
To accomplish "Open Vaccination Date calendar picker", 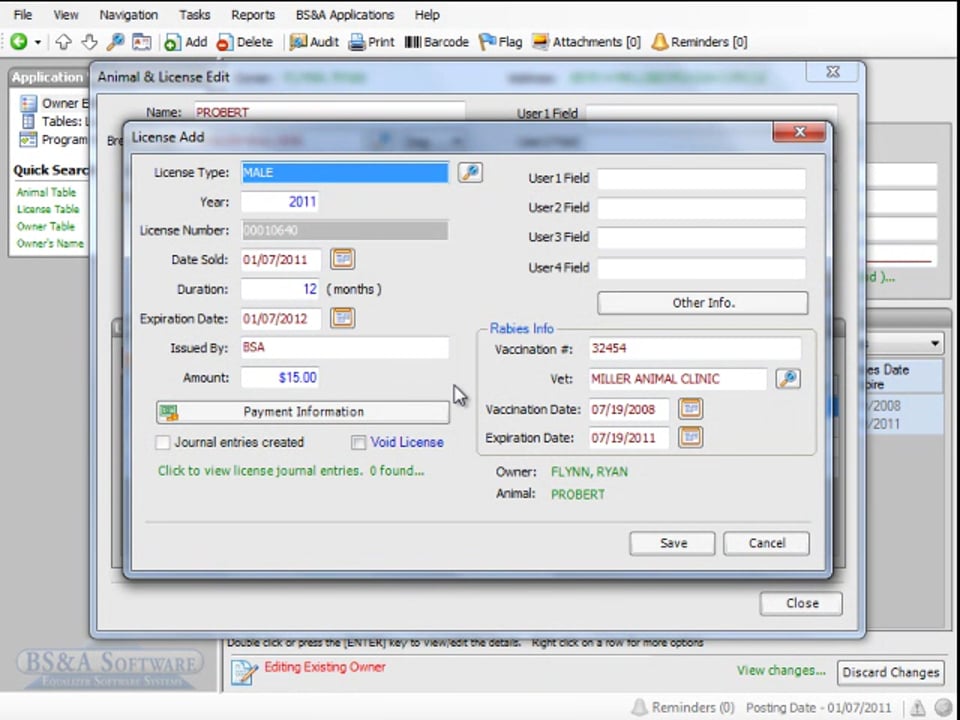I will coord(691,408).
